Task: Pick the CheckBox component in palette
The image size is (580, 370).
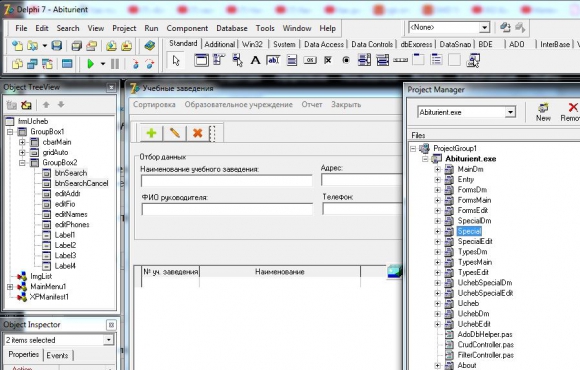Action: click(328, 60)
